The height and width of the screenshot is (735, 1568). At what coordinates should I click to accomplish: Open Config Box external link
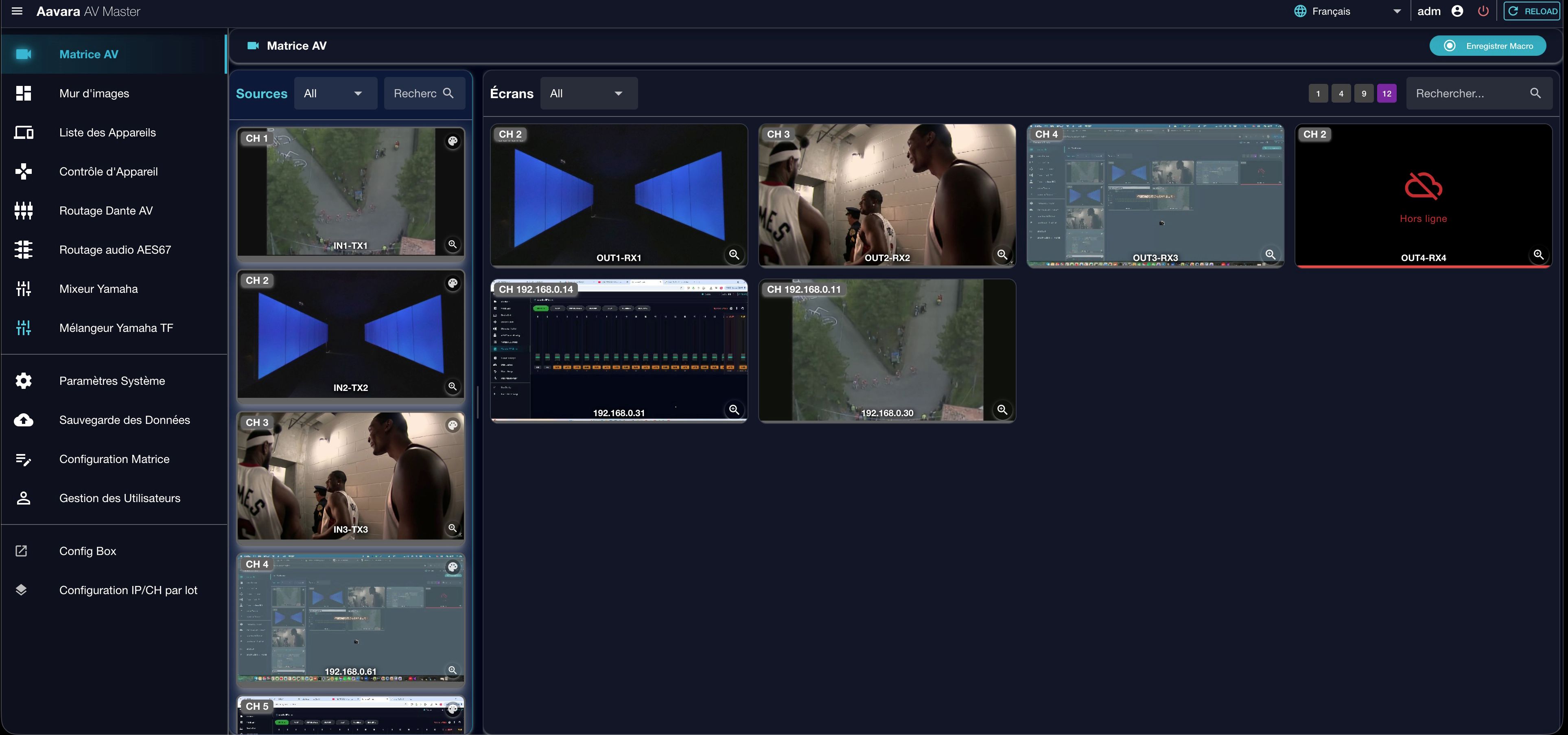(114, 551)
